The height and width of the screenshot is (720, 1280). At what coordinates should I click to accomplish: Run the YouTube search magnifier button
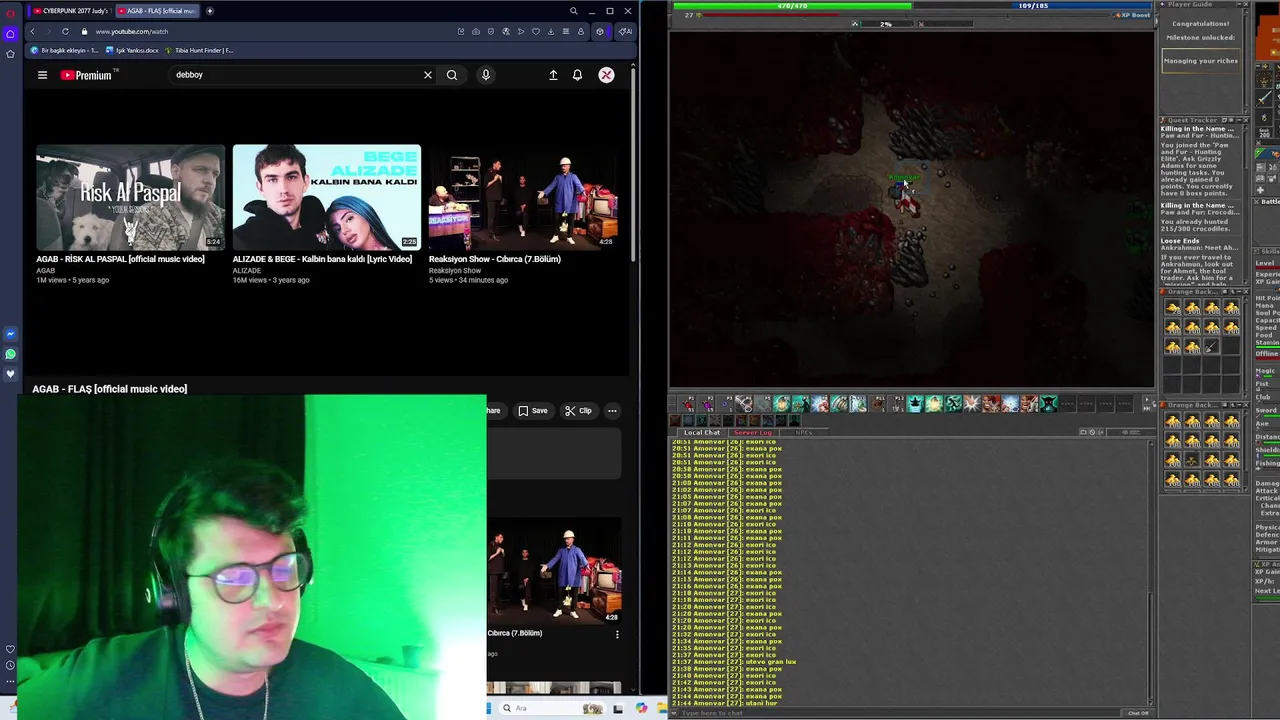pos(452,75)
